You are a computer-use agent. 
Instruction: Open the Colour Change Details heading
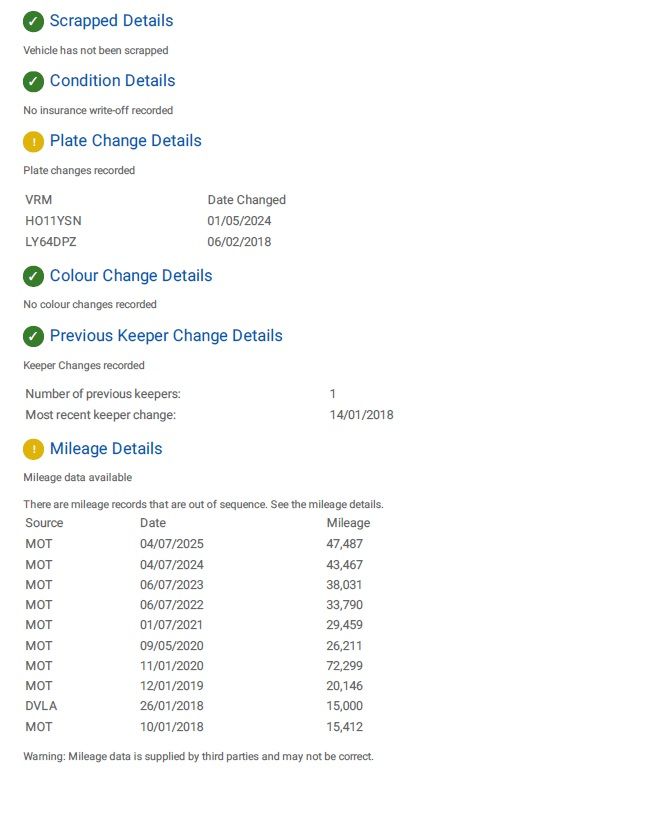coord(131,276)
